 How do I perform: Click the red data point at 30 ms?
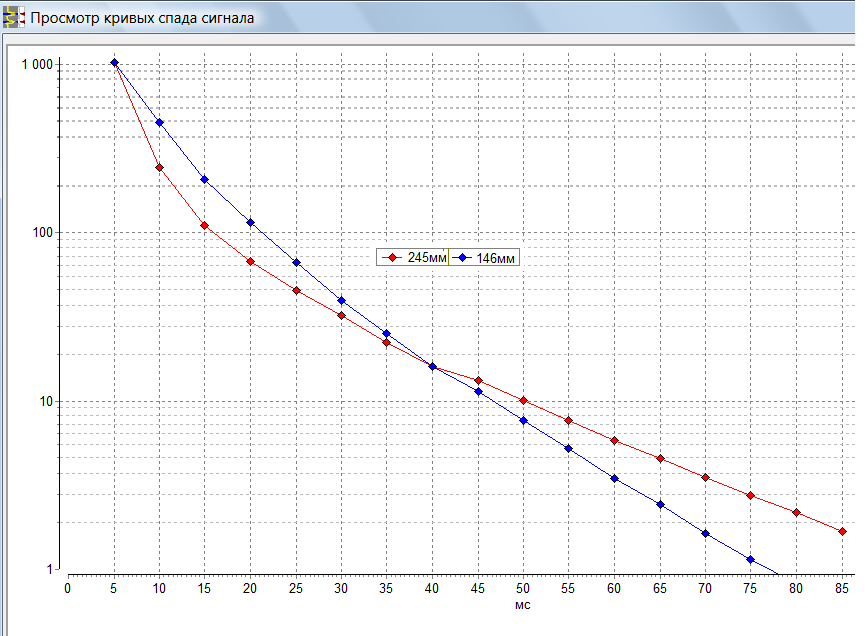tap(341, 316)
